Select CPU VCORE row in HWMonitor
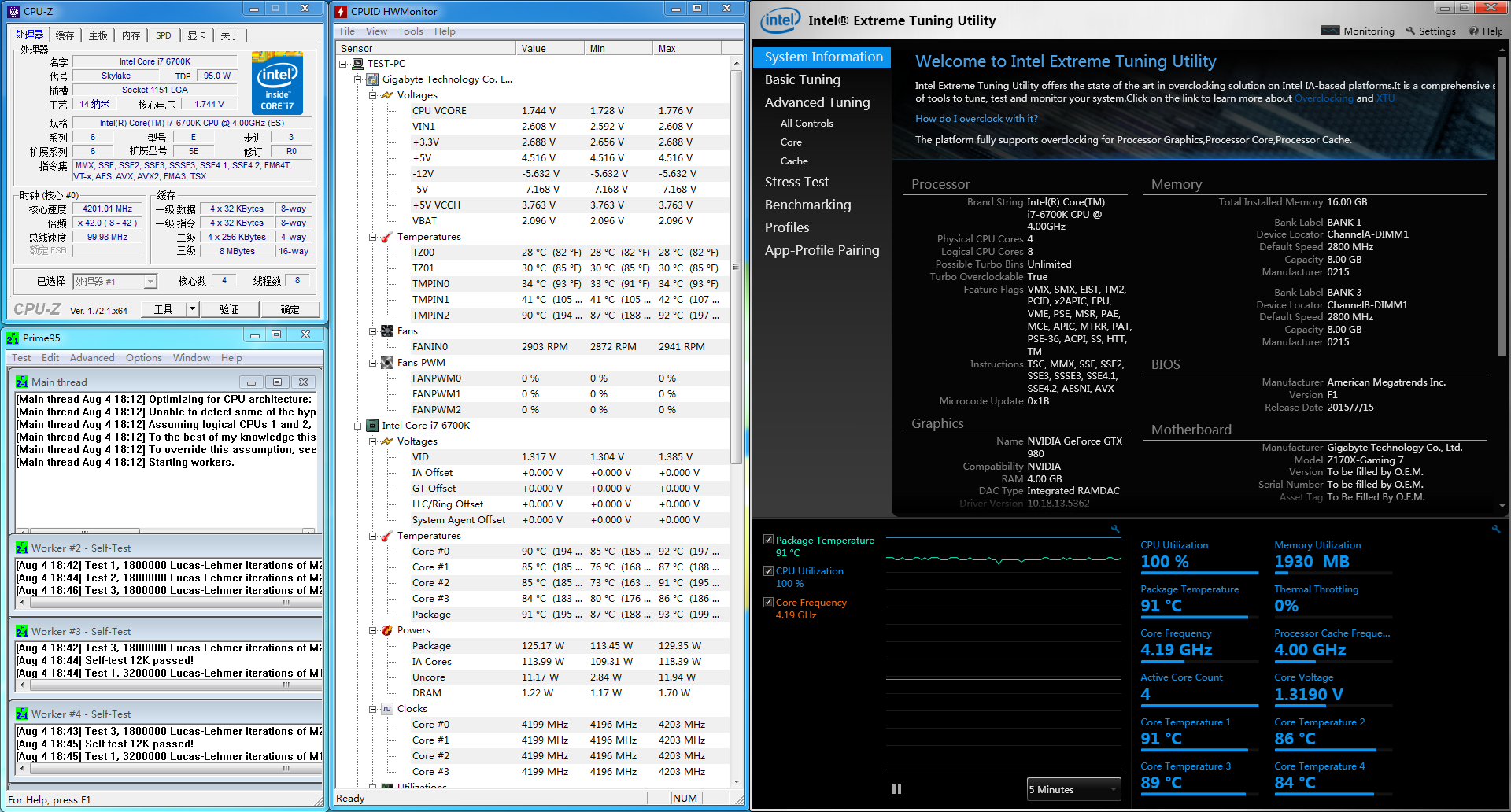 pyautogui.click(x=570, y=111)
